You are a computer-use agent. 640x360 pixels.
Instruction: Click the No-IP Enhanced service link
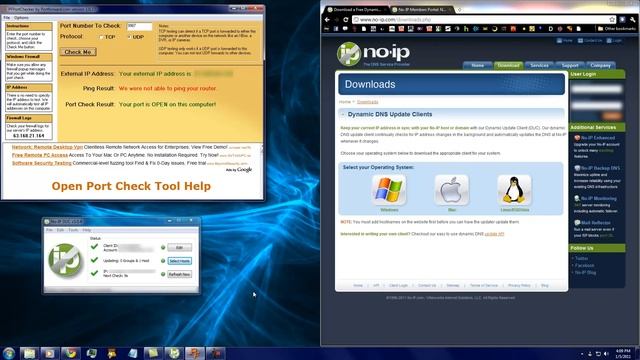pyautogui.click(x=598, y=138)
